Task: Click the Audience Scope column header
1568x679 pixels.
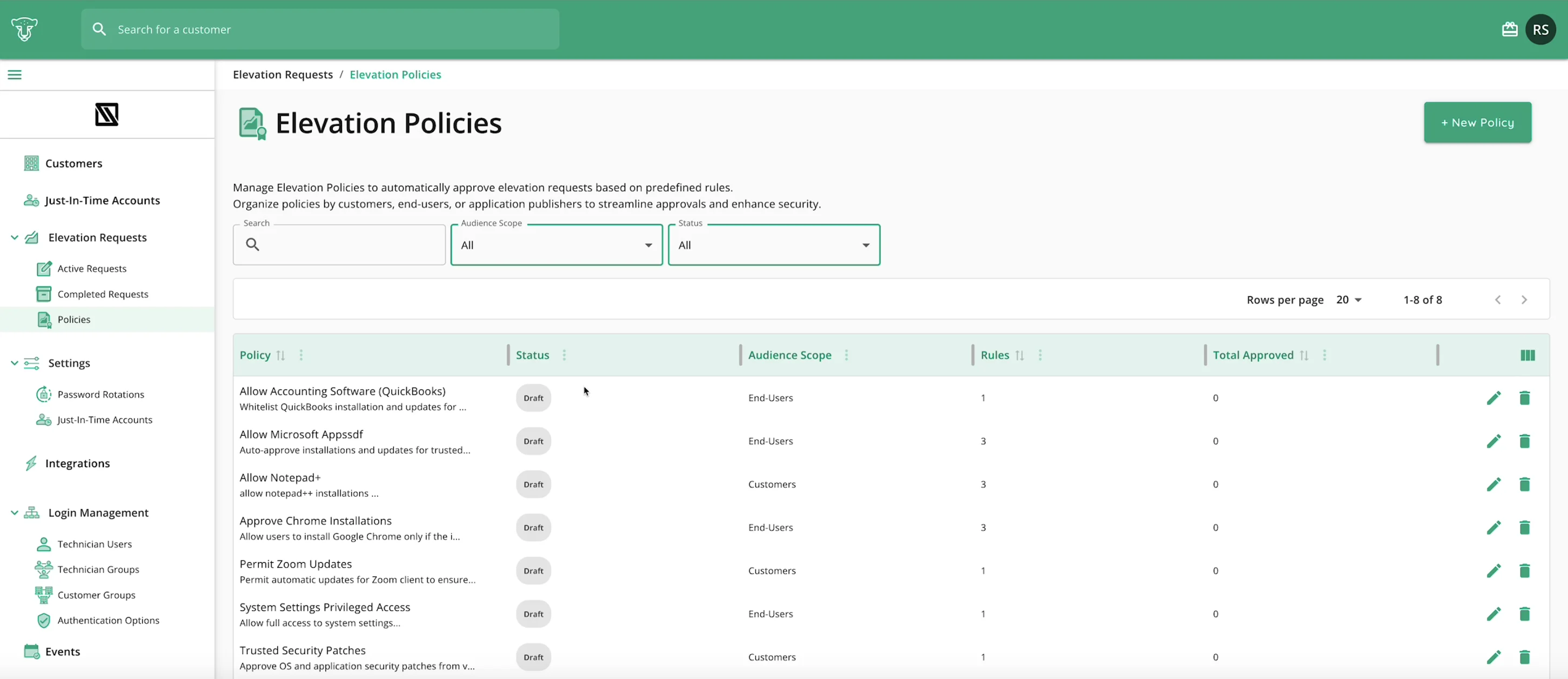Action: (x=789, y=355)
